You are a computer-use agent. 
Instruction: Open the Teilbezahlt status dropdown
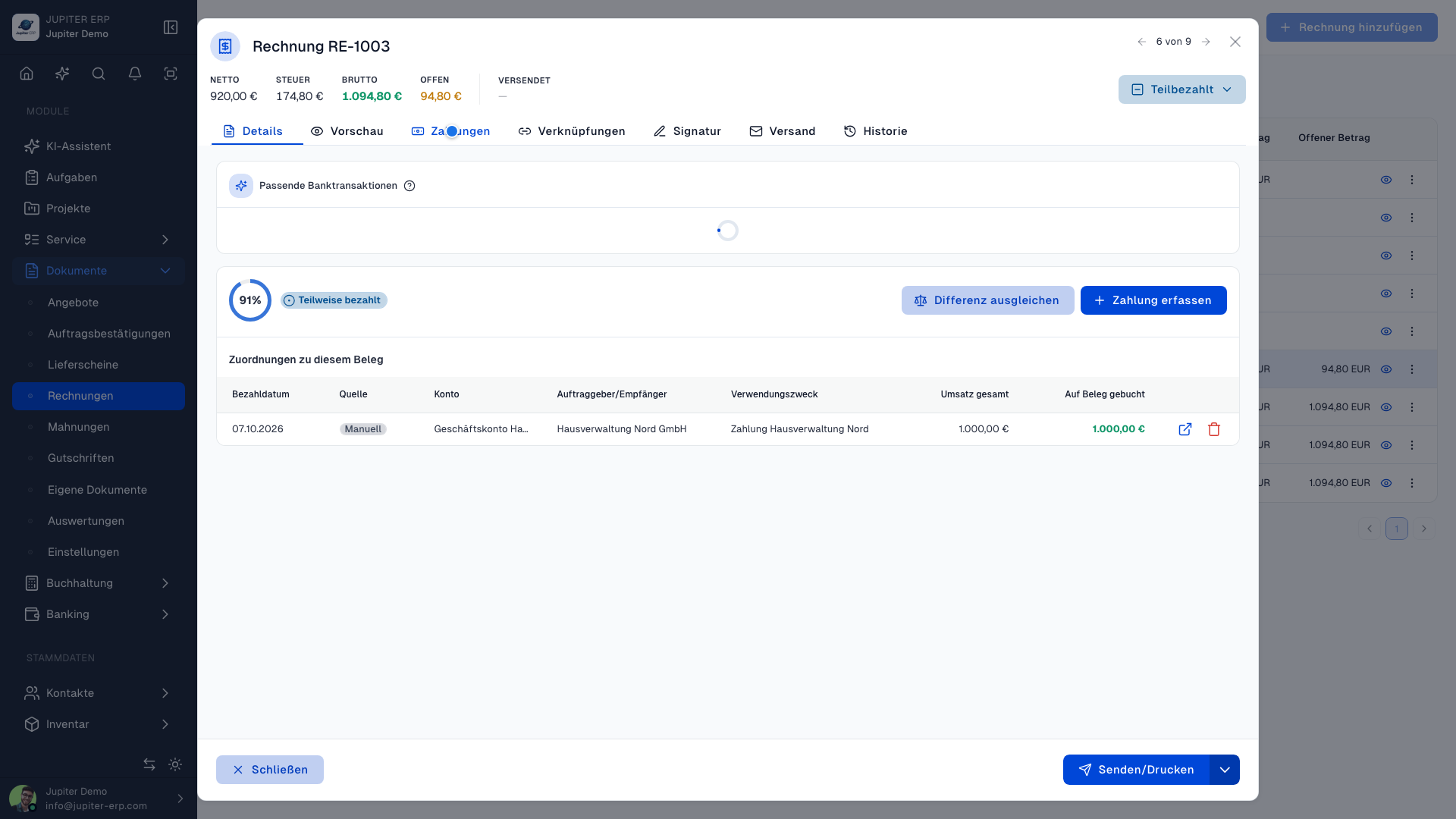[1181, 89]
